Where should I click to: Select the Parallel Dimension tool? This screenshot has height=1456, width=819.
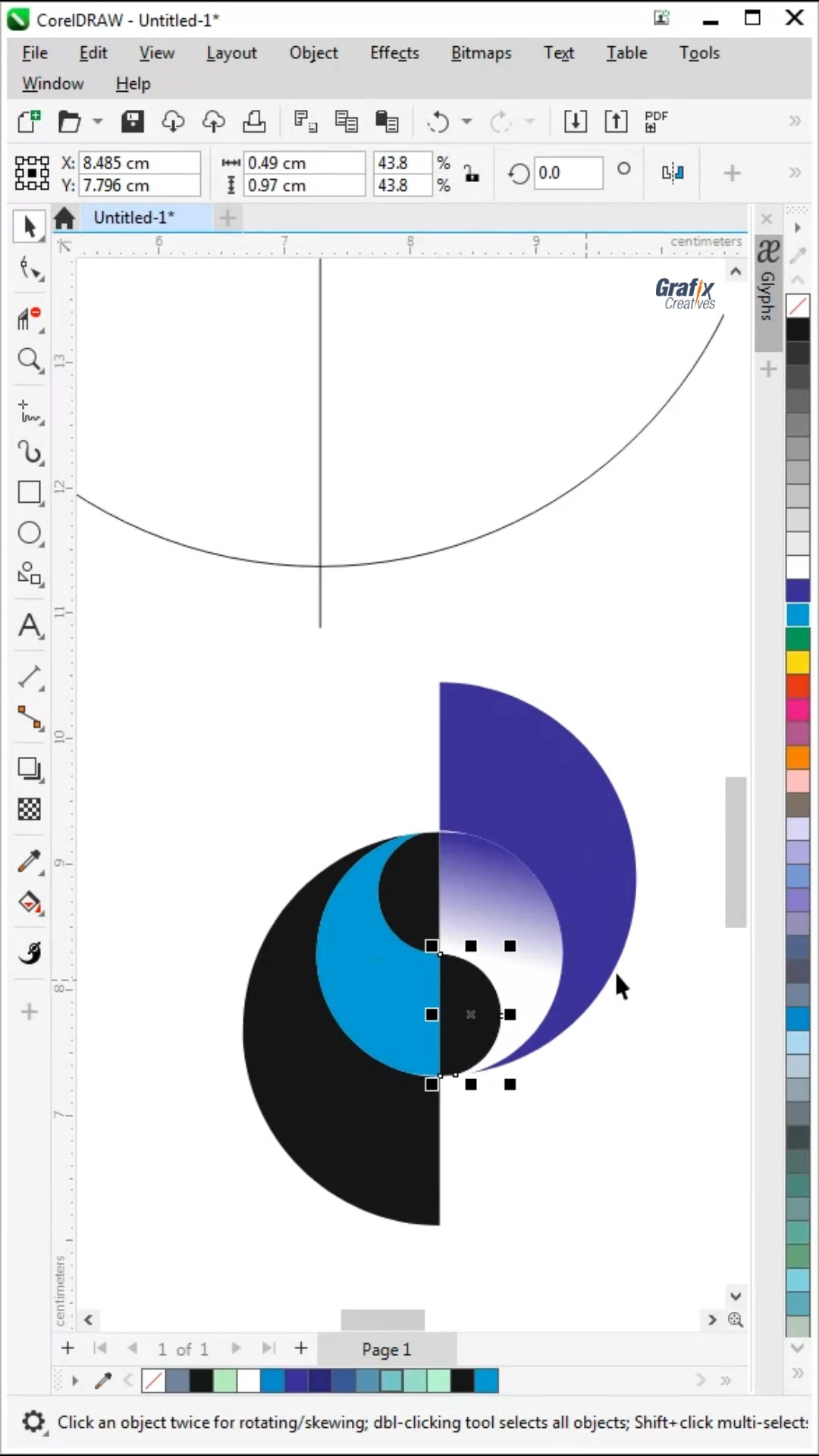pos(30,676)
